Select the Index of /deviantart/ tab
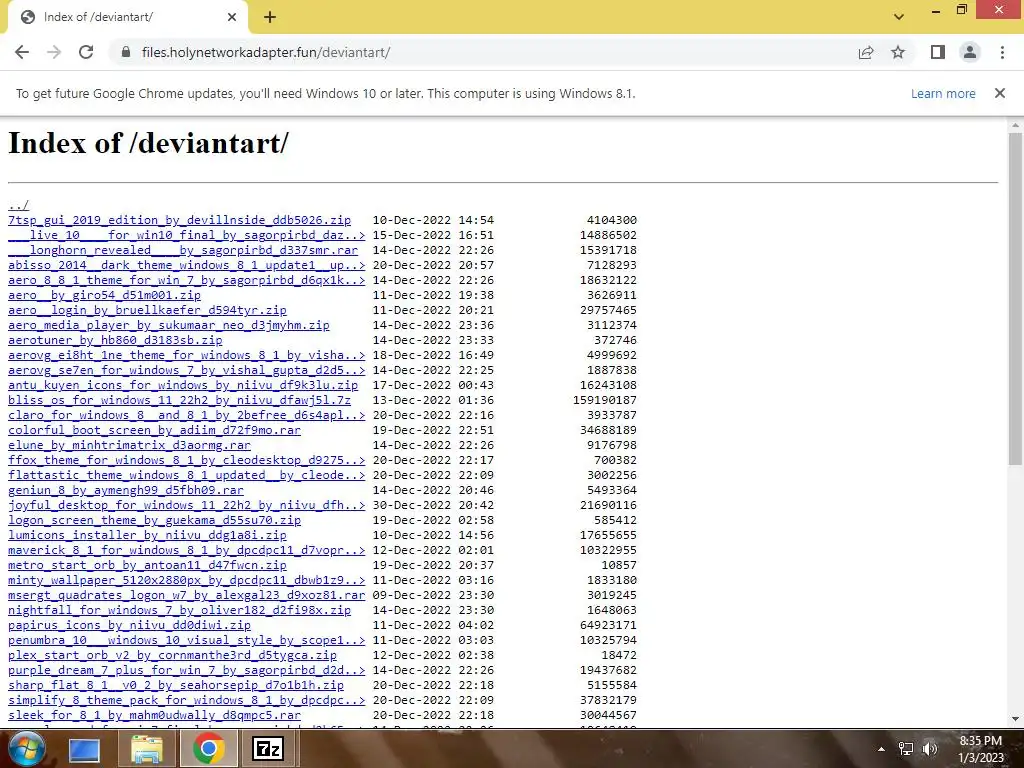Image resolution: width=1024 pixels, height=768 pixels. (x=128, y=18)
